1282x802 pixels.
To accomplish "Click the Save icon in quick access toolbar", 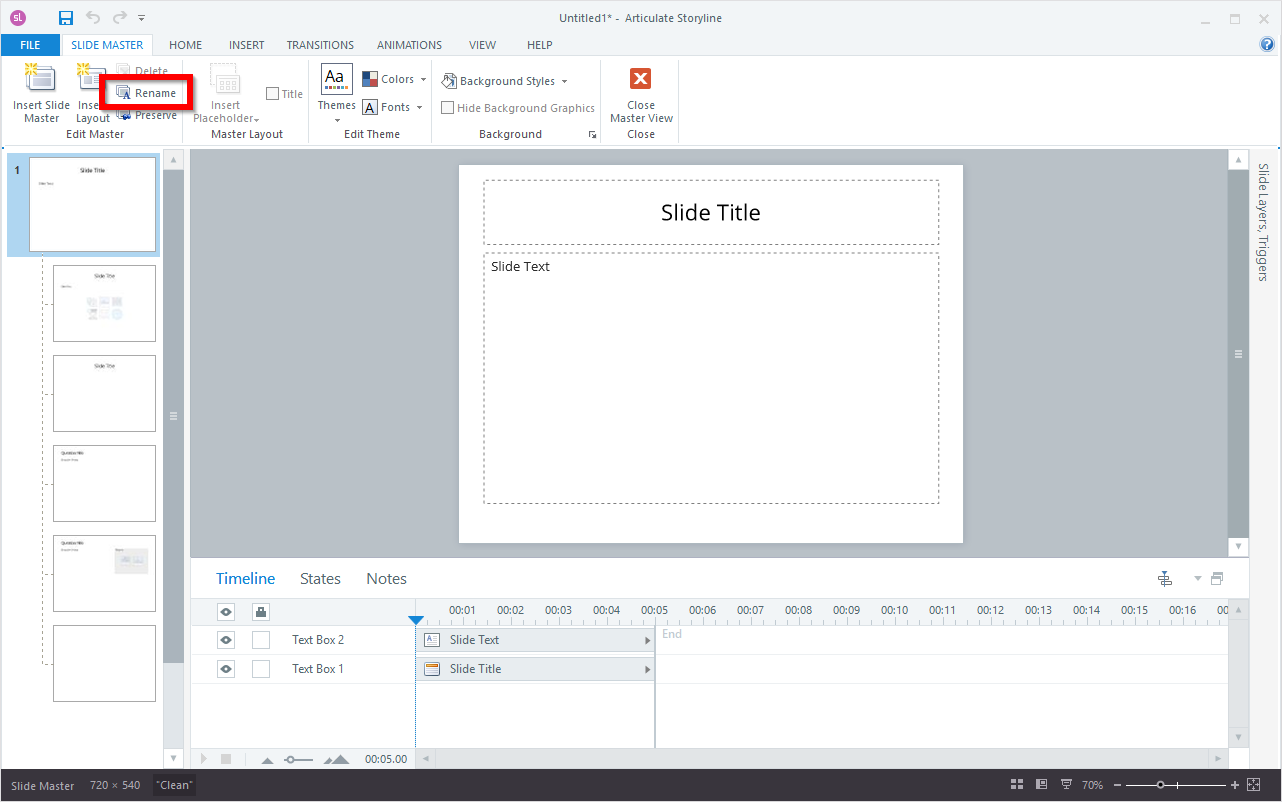I will tap(66, 18).
